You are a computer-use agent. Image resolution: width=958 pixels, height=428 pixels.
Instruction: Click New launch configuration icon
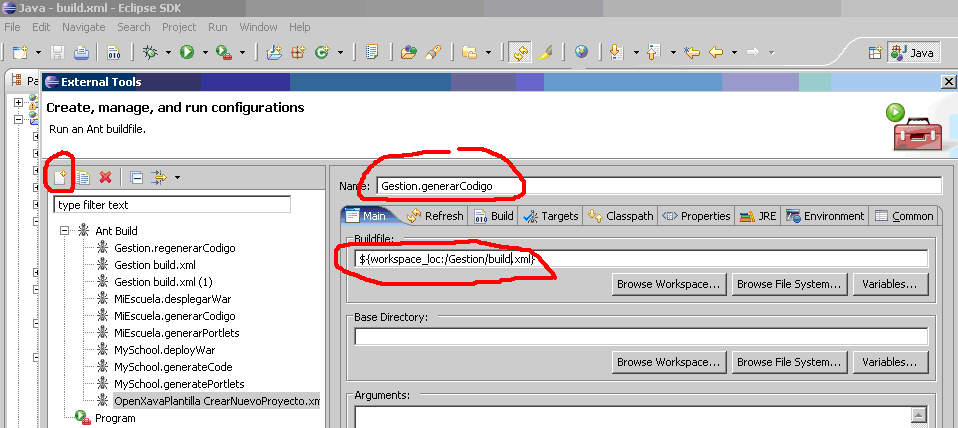[59, 178]
